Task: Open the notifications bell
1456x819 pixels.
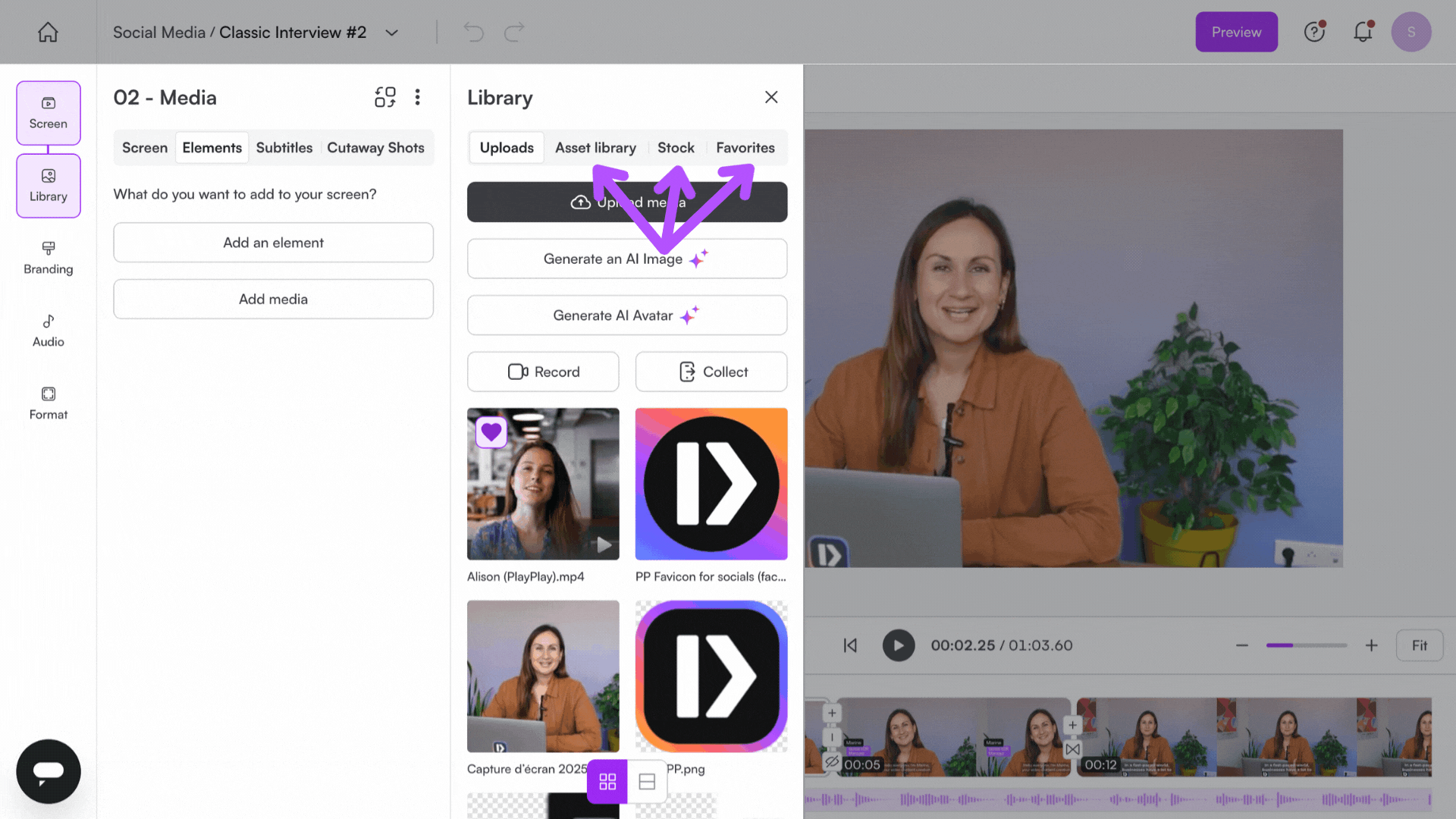Action: pos(1363,32)
